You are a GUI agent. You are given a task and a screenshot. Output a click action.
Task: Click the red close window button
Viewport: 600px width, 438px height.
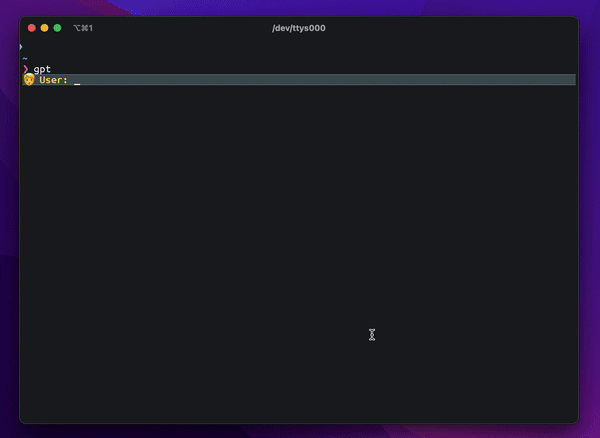click(x=32, y=28)
